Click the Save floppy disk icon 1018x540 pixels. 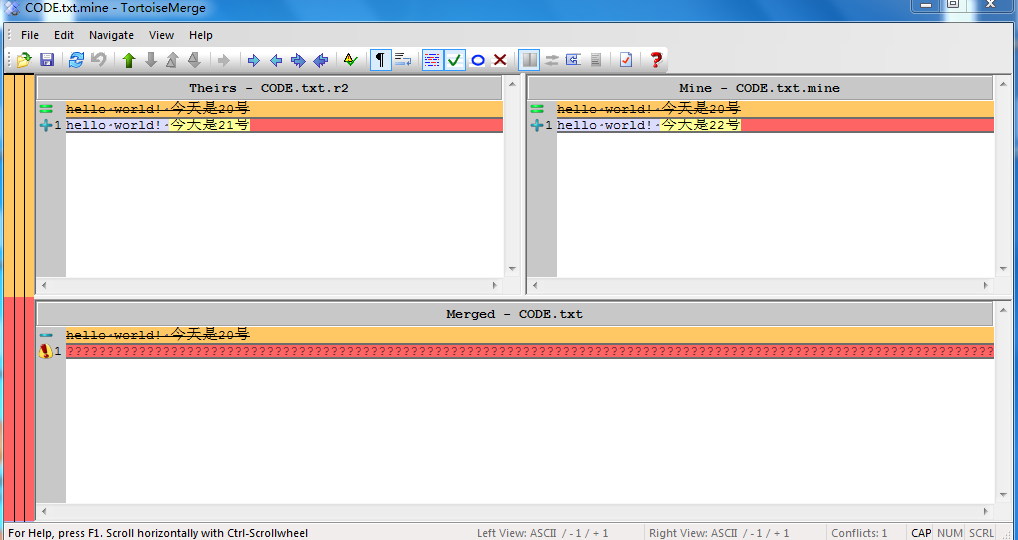point(47,60)
